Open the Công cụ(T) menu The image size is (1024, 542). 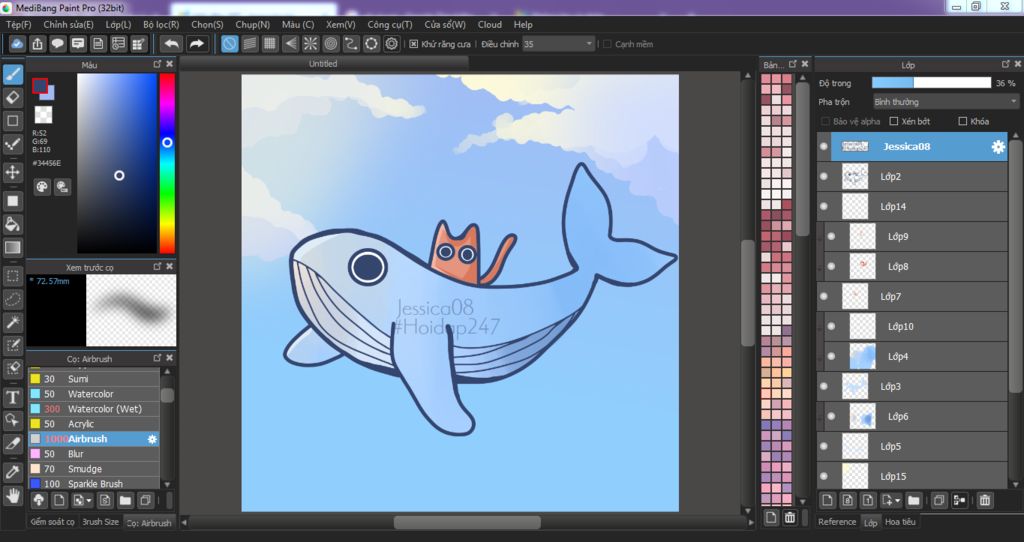(x=390, y=24)
